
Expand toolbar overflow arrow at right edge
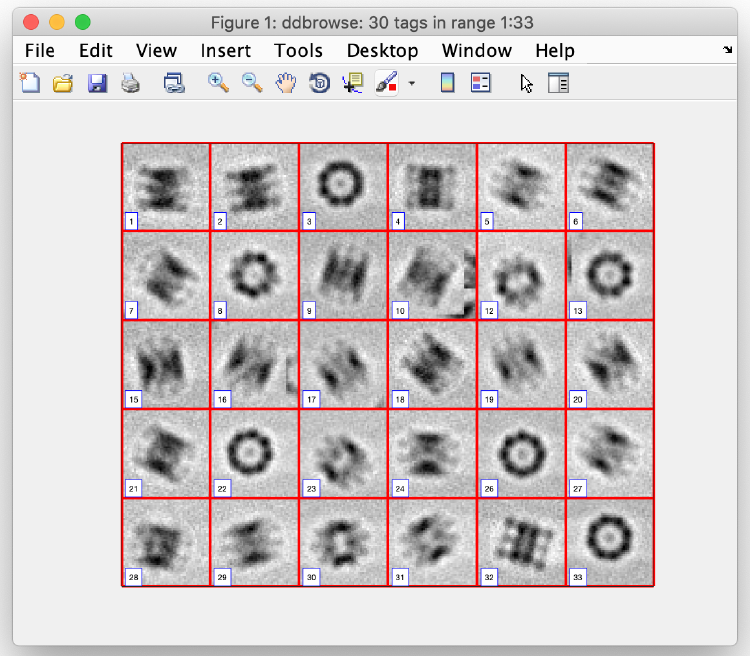[728, 49]
